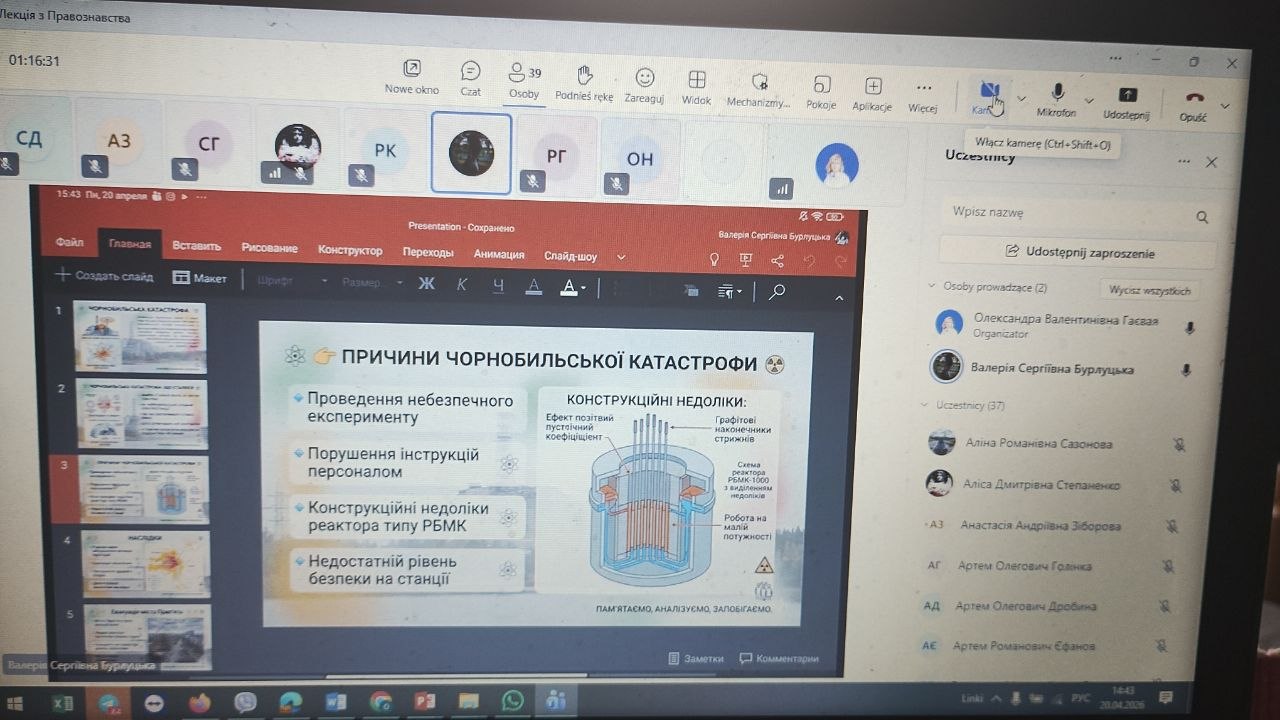Switch to the Вставить ribbon tab
Viewport: 1280px width, 720px height.
pos(196,246)
